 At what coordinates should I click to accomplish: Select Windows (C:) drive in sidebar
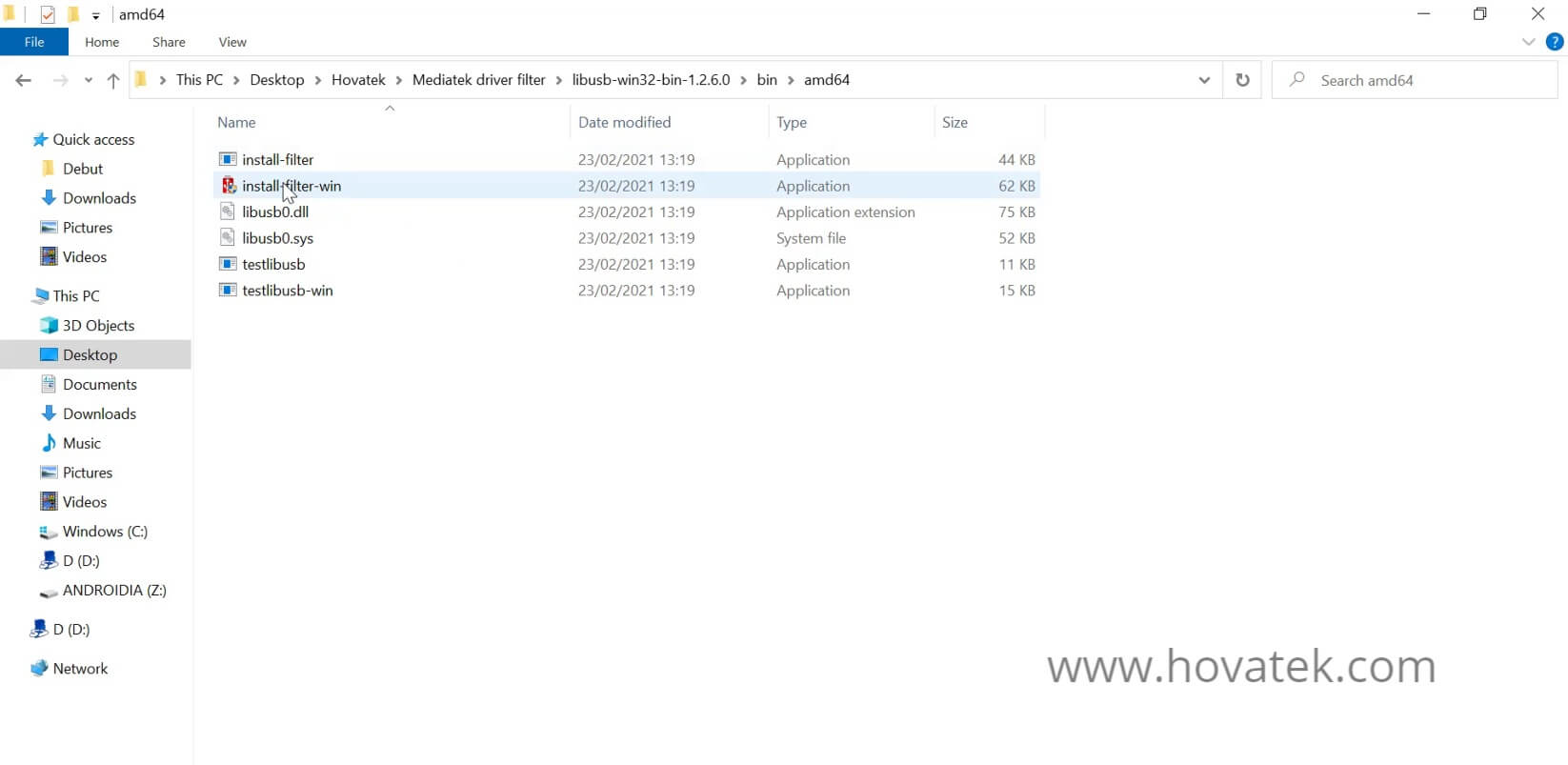click(105, 532)
